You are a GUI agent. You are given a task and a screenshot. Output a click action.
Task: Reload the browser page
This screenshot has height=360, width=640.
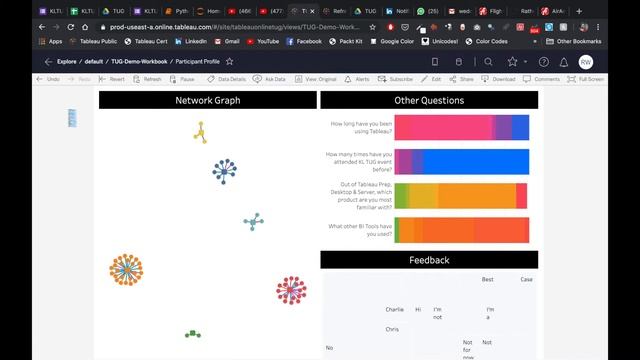click(x=71, y=27)
